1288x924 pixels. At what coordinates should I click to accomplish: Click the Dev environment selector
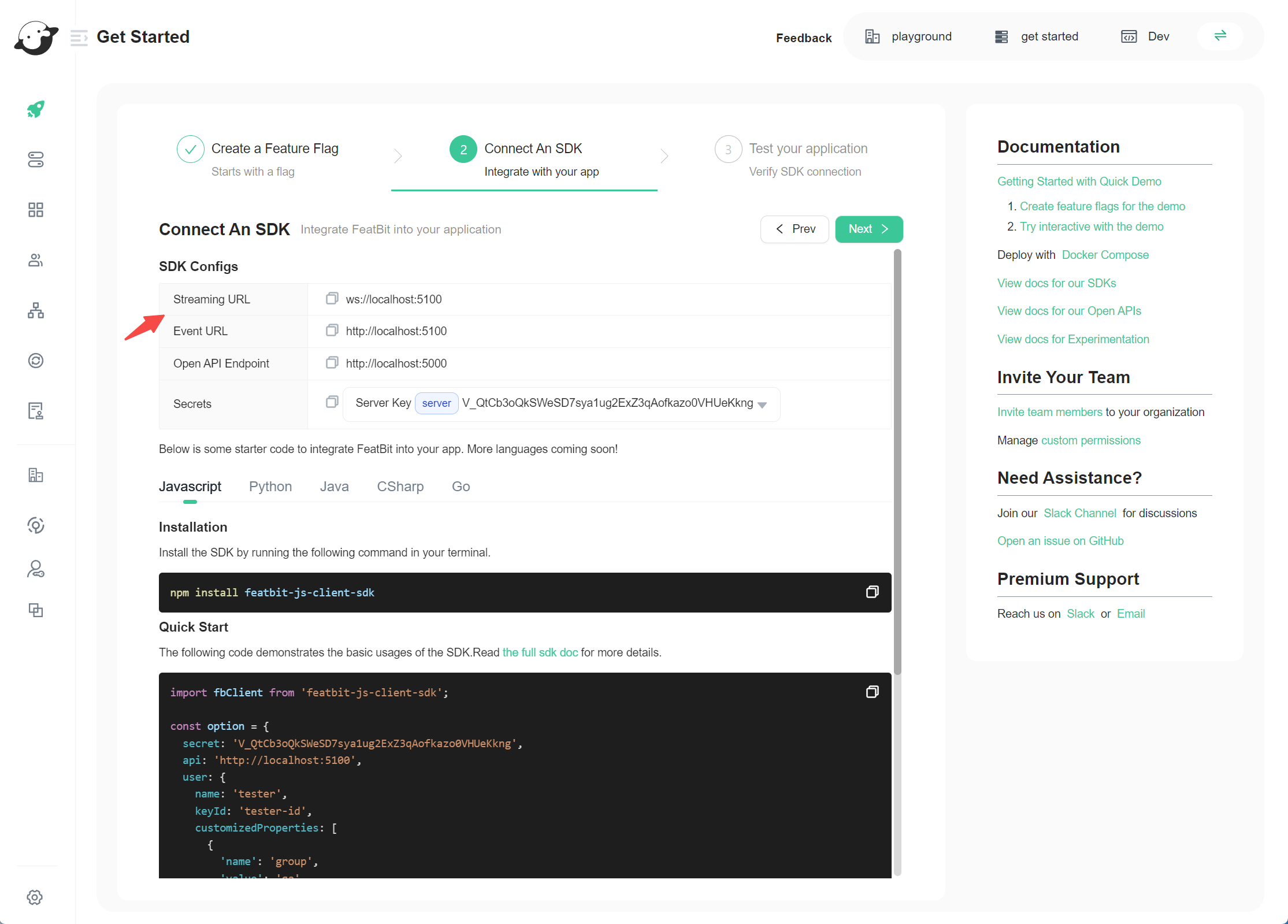click(x=1145, y=36)
